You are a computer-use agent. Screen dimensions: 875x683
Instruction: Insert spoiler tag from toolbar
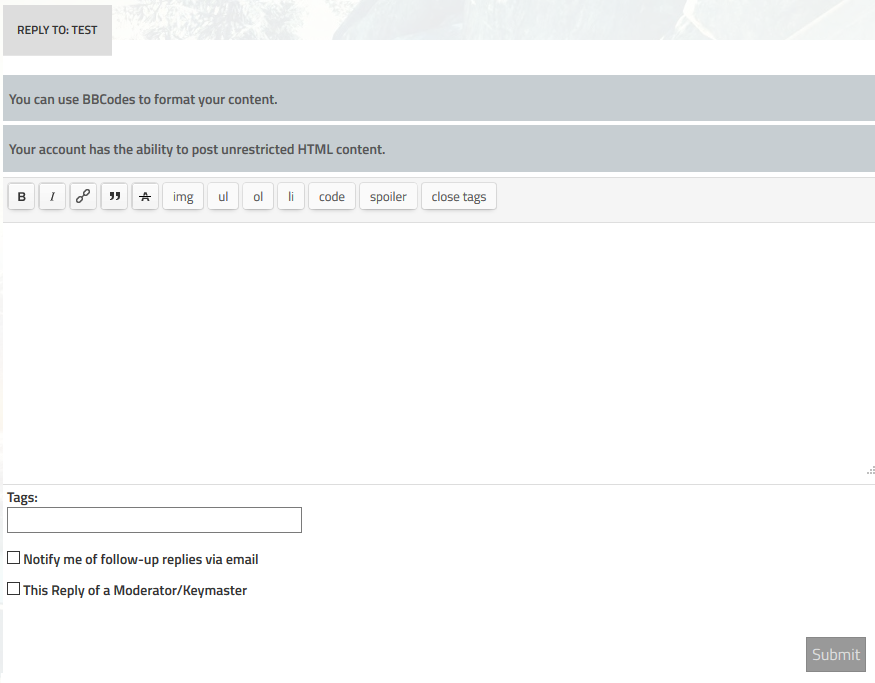point(388,197)
